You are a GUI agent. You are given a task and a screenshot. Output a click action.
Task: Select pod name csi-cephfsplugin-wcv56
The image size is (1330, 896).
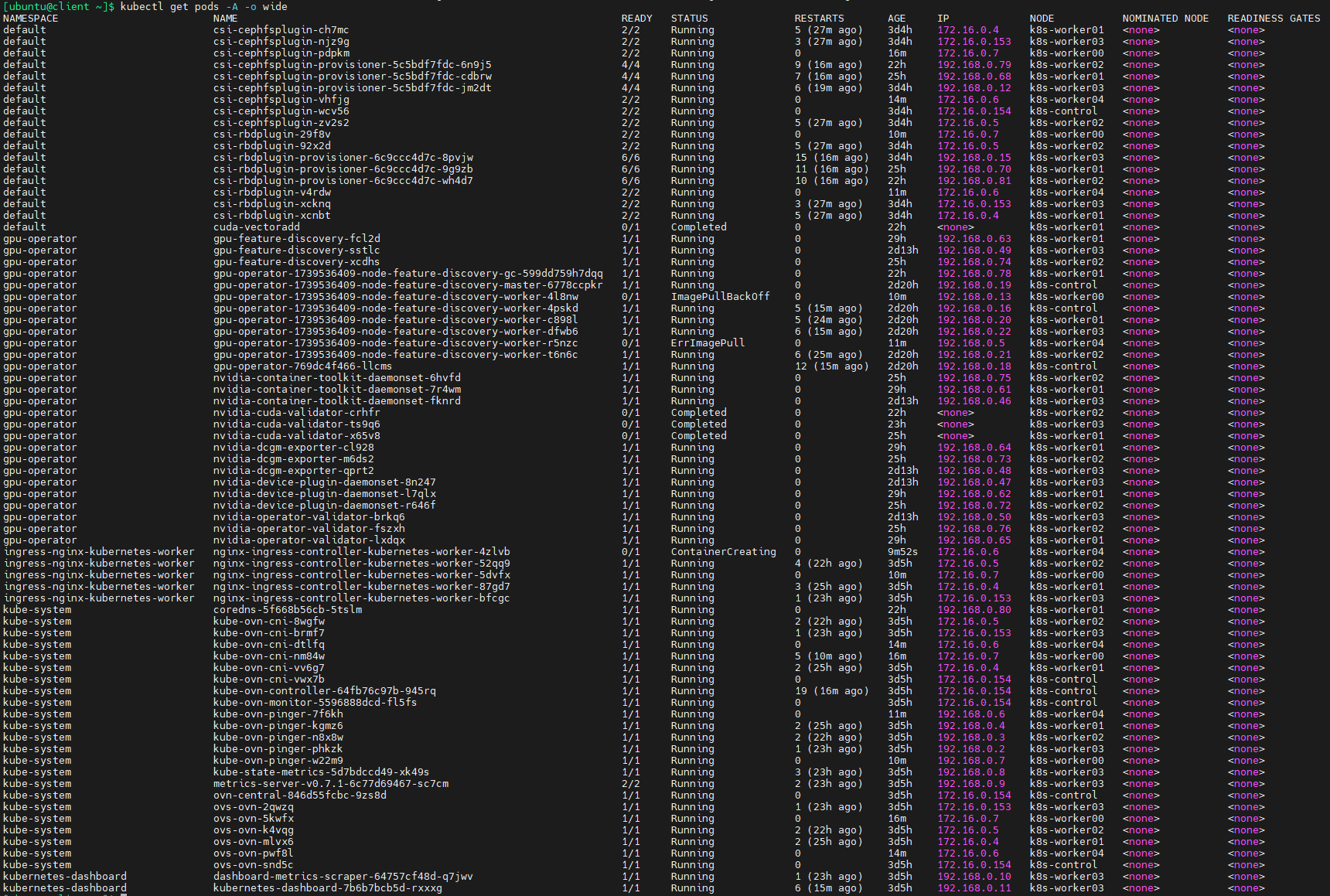point(281,111)
